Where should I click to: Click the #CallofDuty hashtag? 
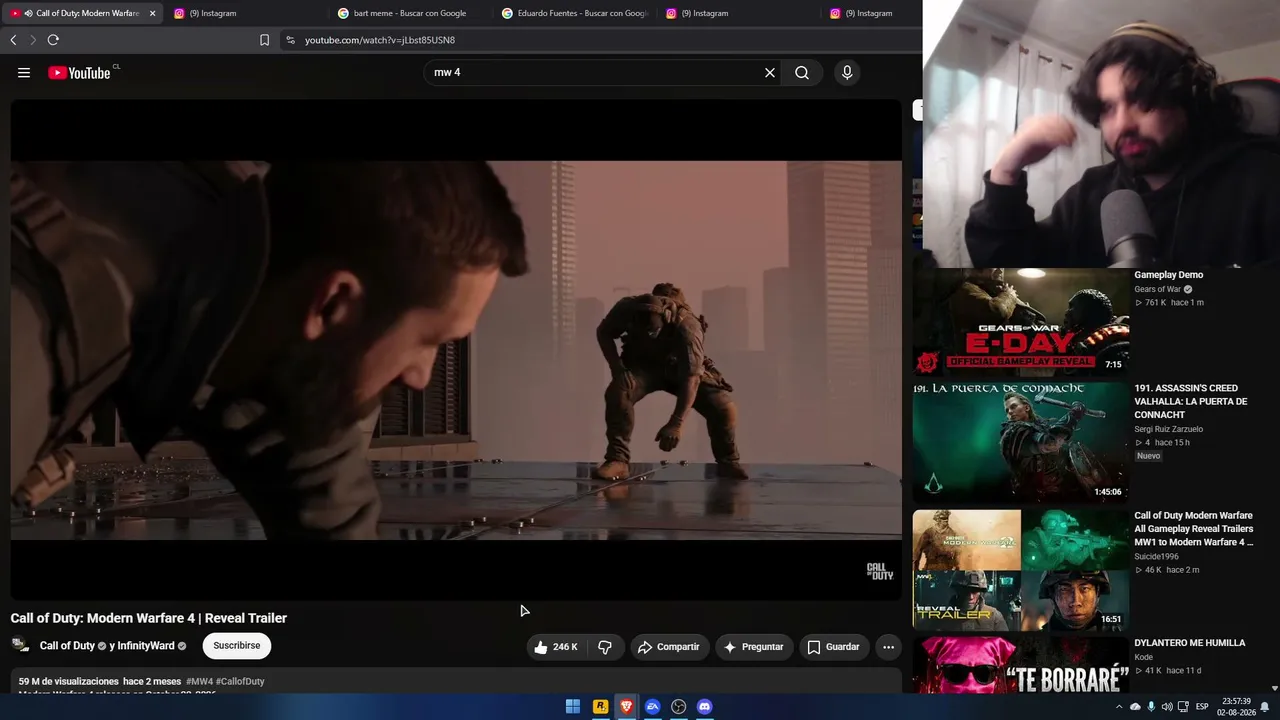pos(240,682)
